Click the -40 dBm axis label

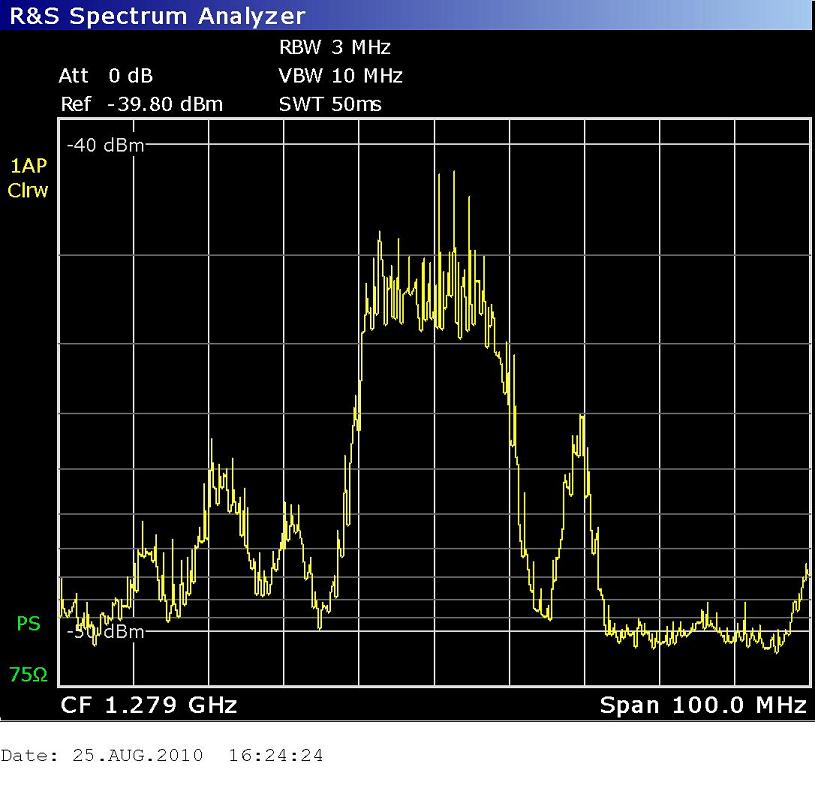(x=105, y=146)
